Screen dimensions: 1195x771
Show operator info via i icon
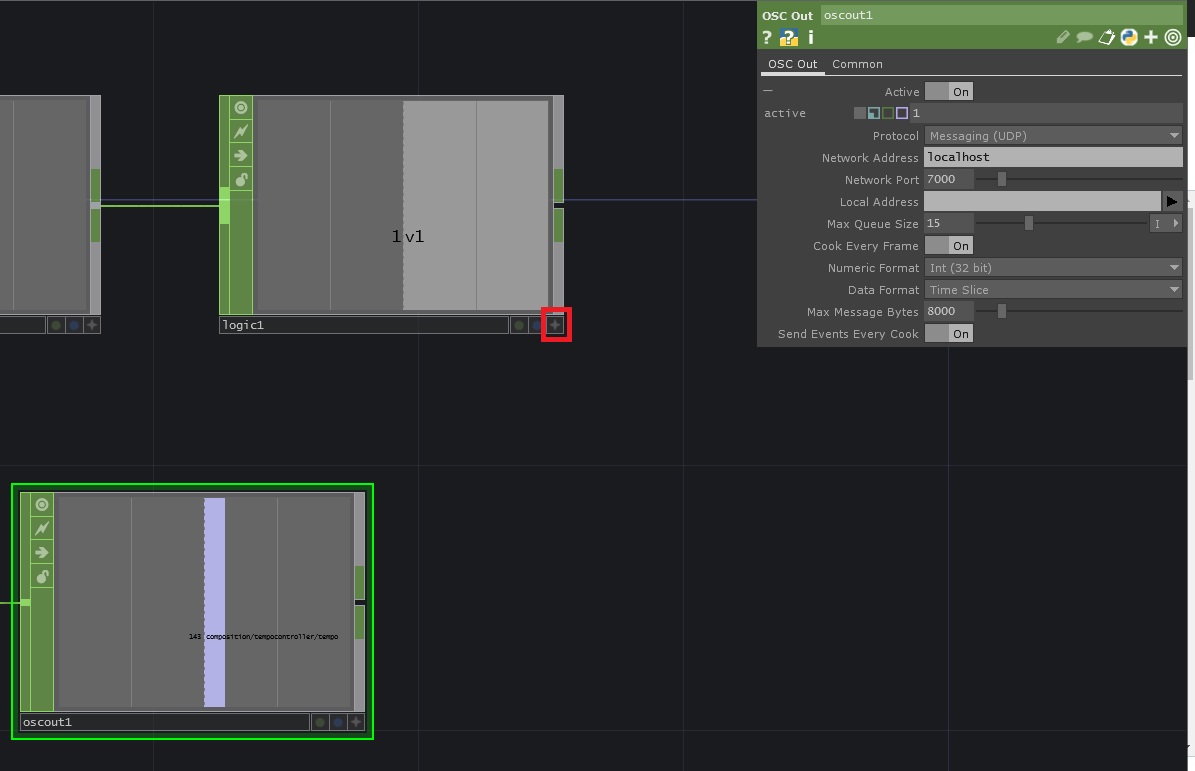pyautogui.click(x=810, y=37)
